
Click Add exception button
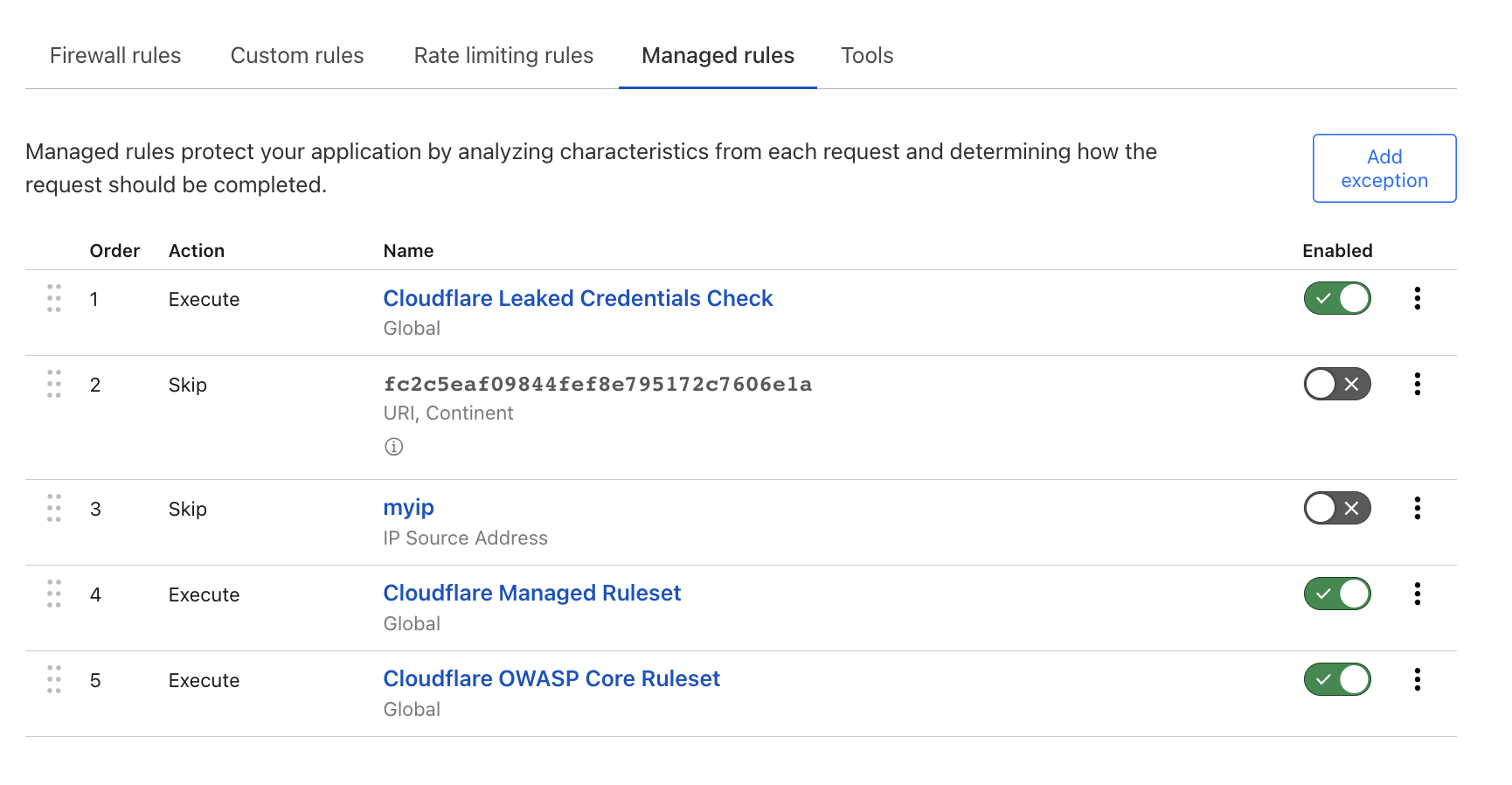coord(1384,168)
